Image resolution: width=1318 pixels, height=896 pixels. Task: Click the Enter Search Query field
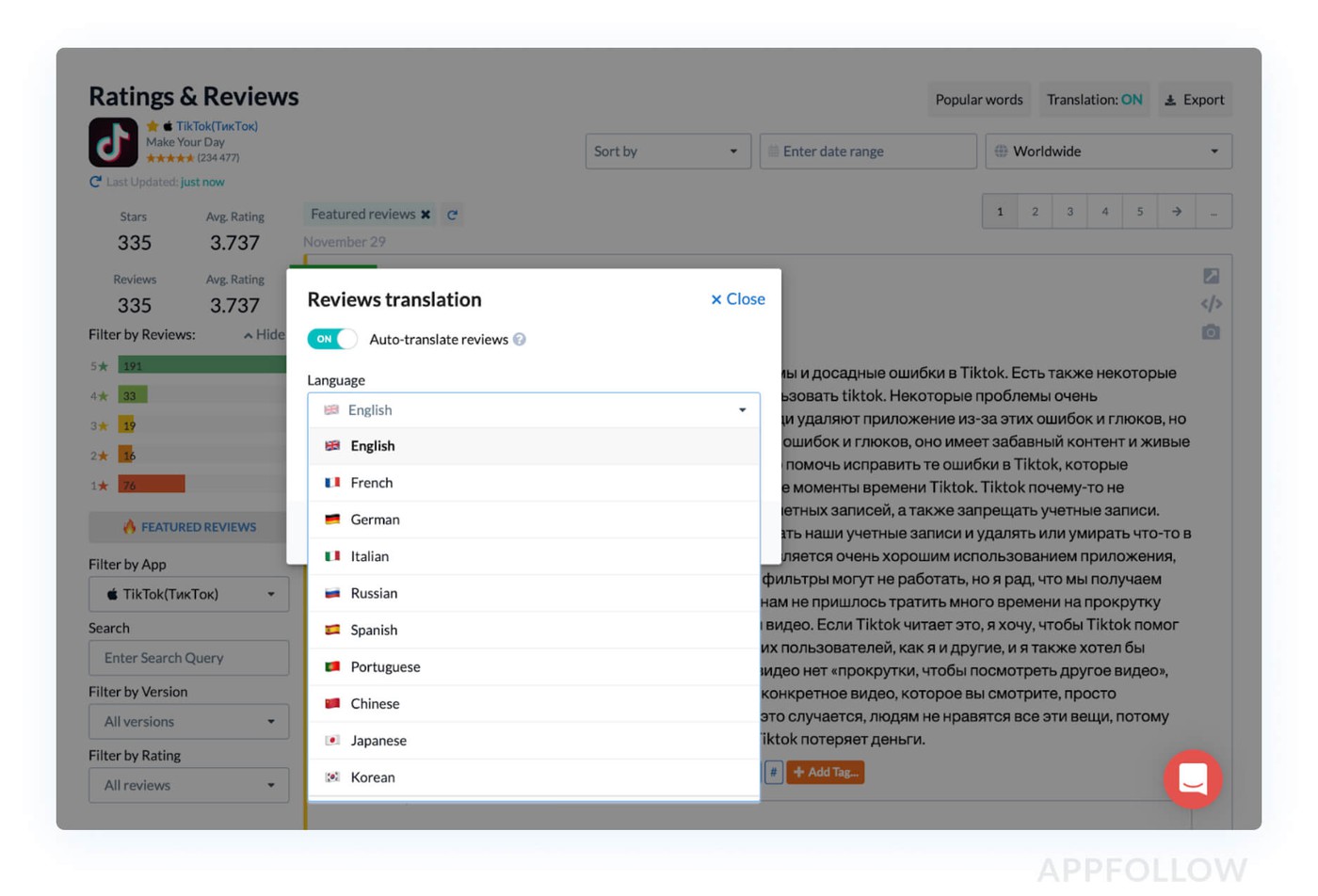pos(188,658)
